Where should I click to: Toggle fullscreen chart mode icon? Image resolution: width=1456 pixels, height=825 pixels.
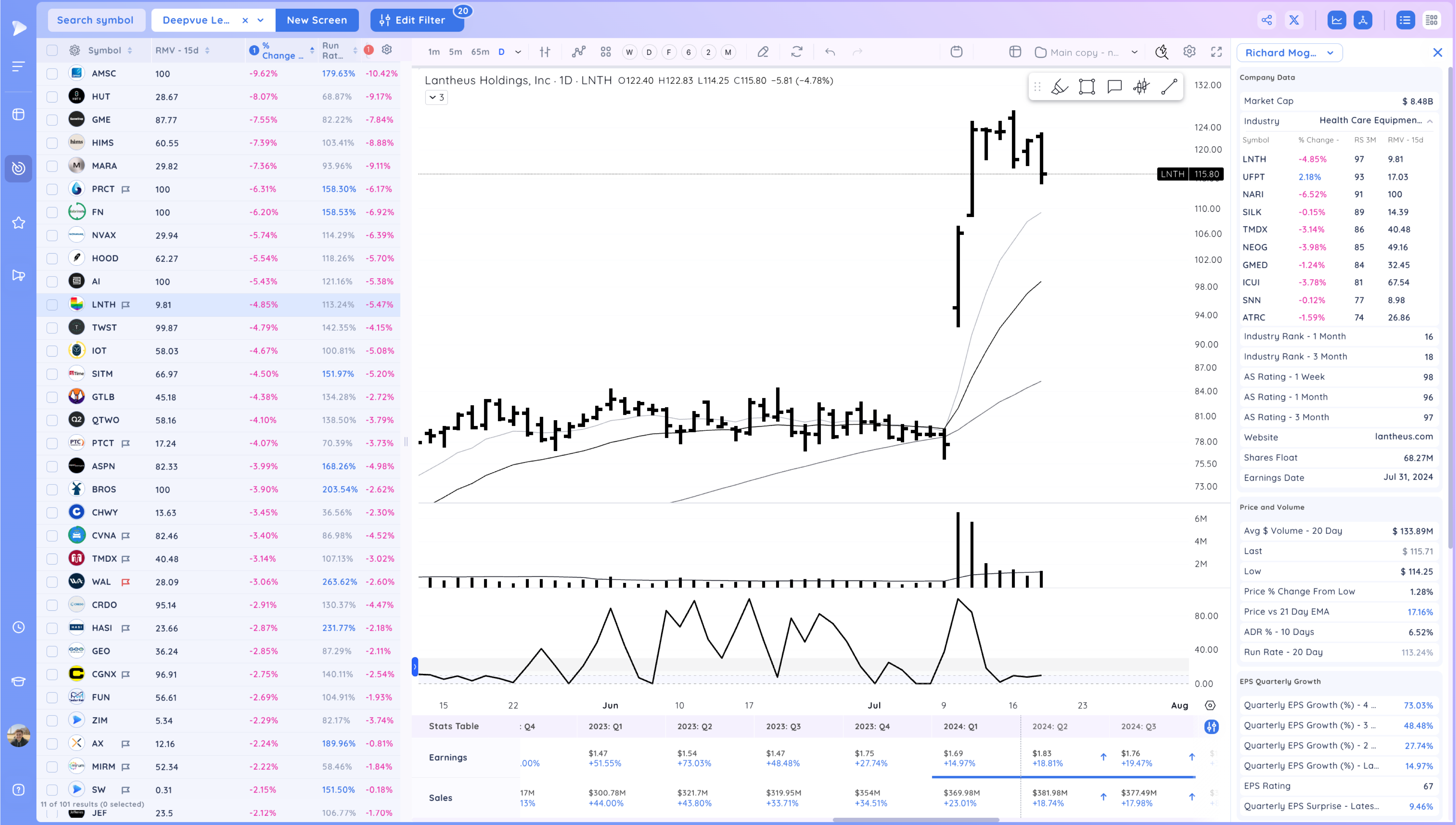click(1216, 52)
